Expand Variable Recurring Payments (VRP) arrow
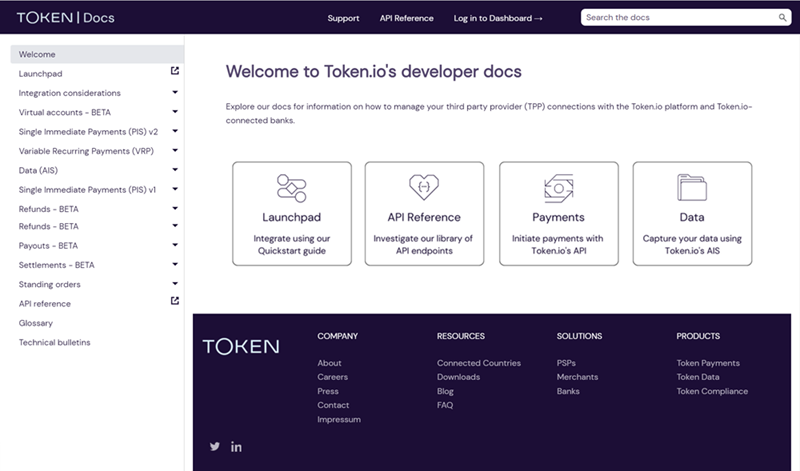The height and width of the screenshot is (471, 800). coord(175,150)
